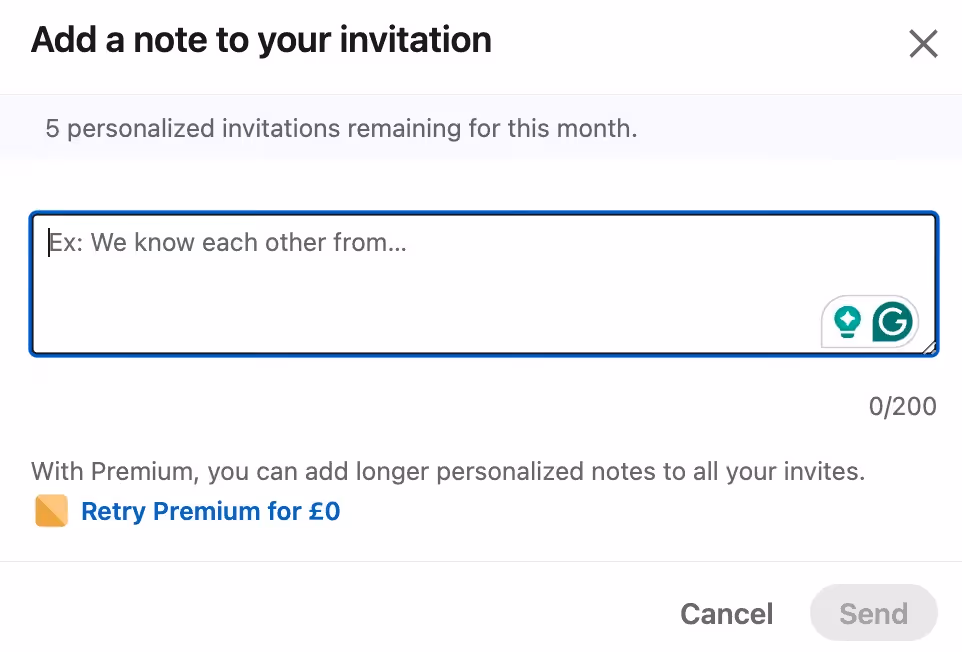
Task: Open Grammarly lightbulb suggestions
Action: [x=847, y=322]
